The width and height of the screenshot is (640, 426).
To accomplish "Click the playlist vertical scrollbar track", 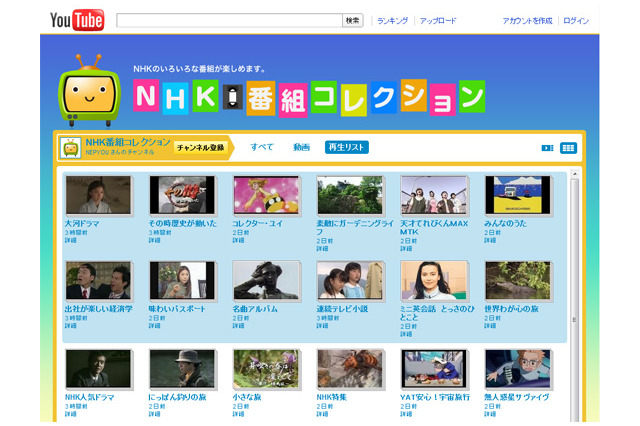I will click(574, 300).
